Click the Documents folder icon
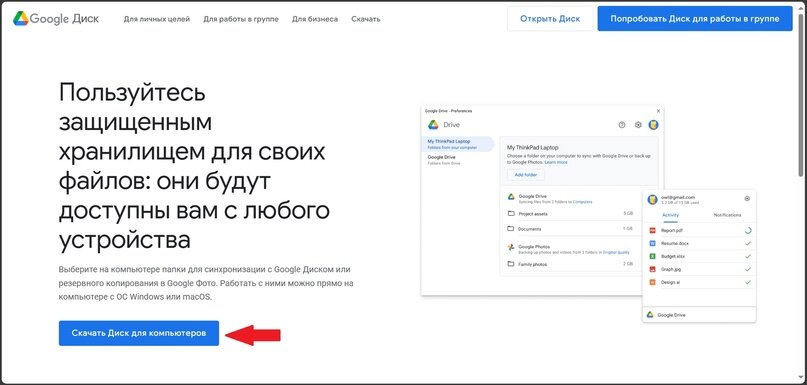The image size is (807, 385). click(511, 229)
